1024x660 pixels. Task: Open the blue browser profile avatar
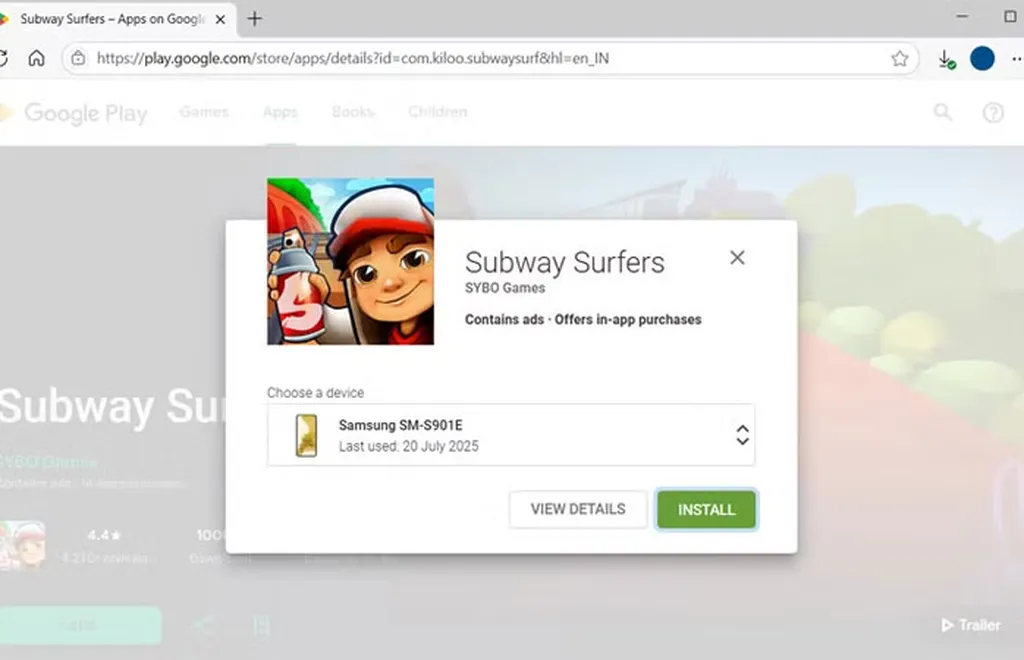(x=982, y=59)
